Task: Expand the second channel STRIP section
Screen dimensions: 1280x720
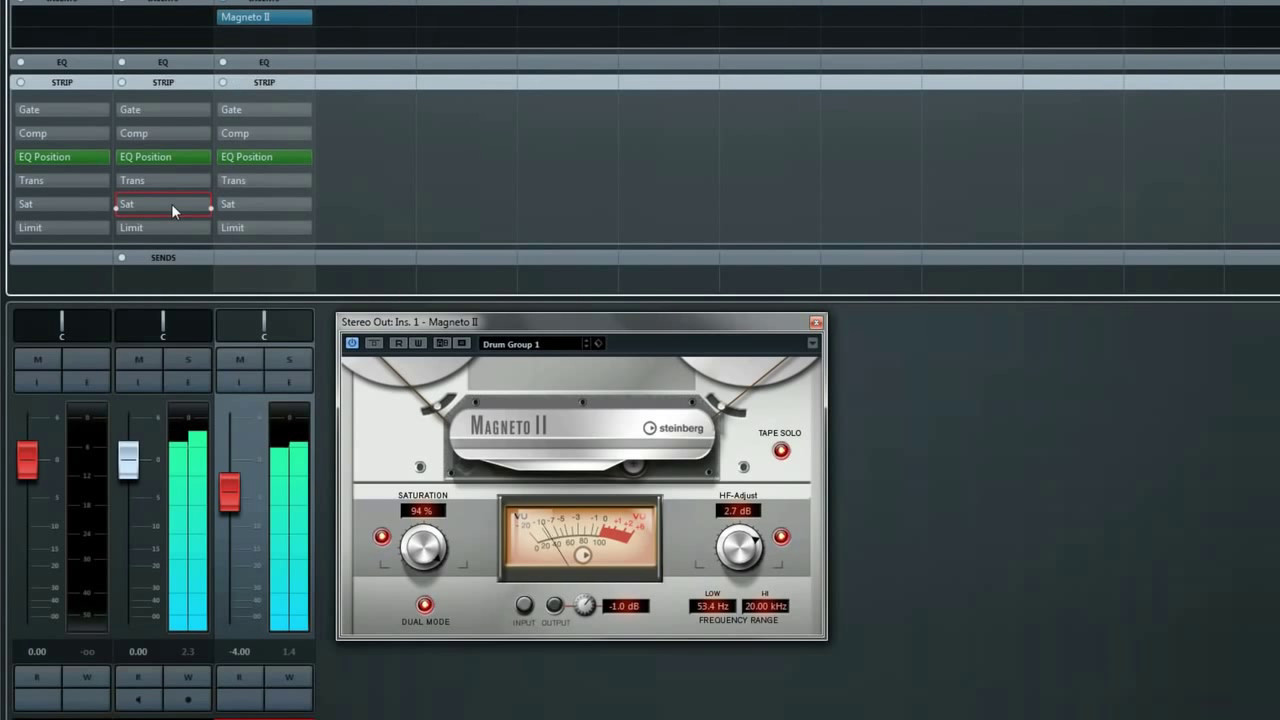Action: pos(163,82)
